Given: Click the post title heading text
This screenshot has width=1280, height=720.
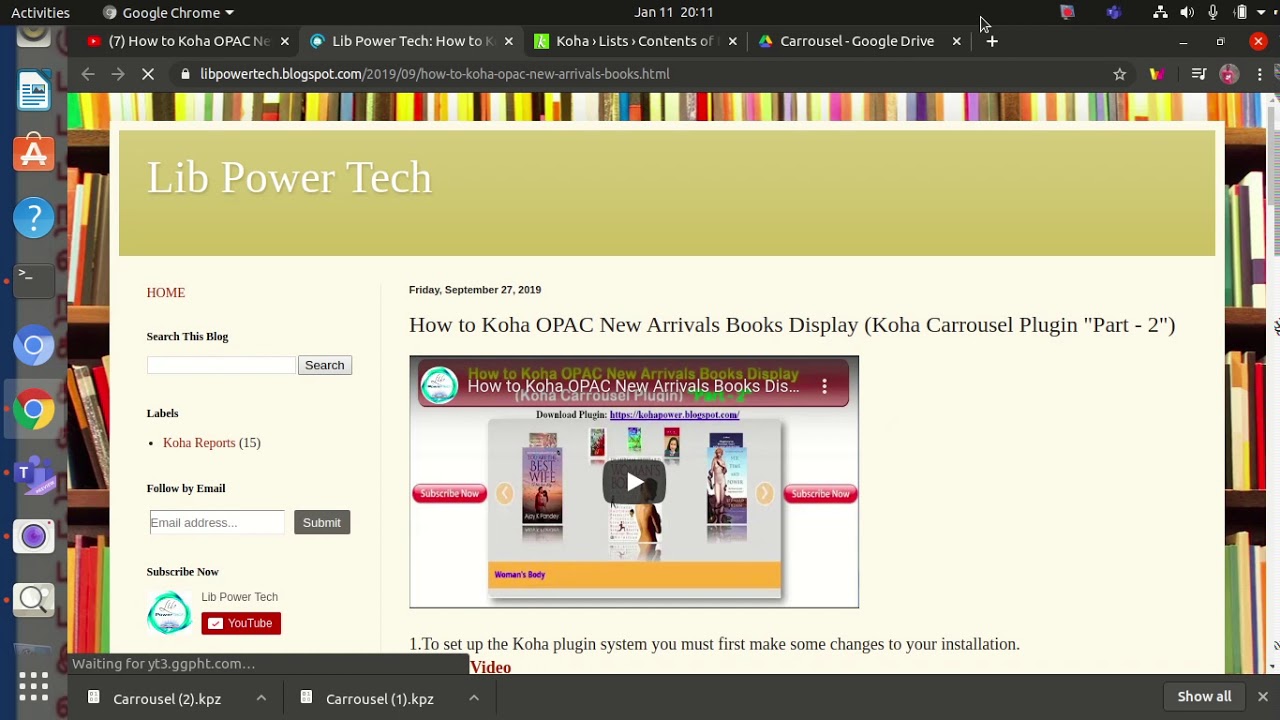Looking at the screenshot, I should point(791,324).
